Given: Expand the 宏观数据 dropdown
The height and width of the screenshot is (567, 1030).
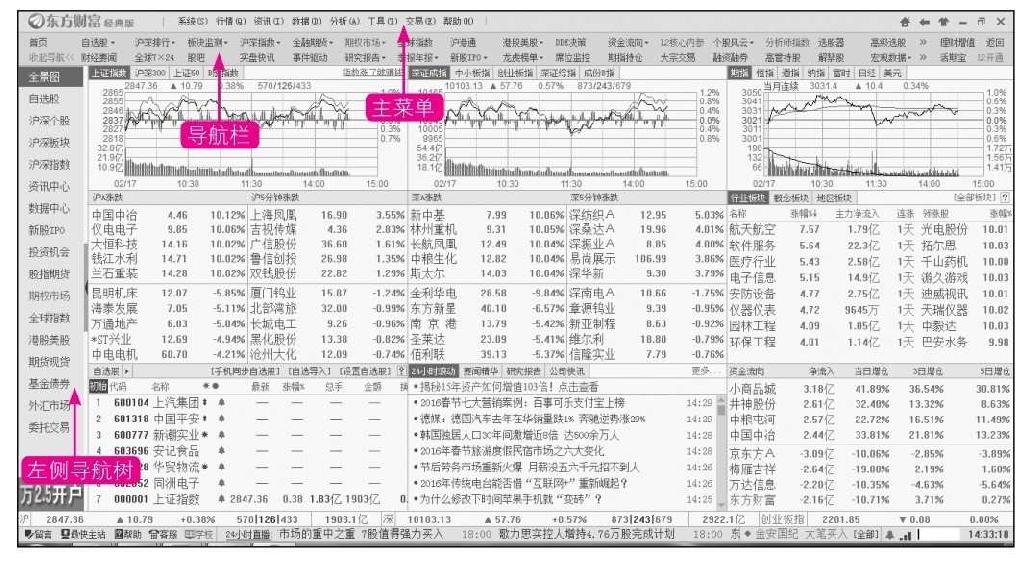Looking at the screenshot, I should pos(891,58).
